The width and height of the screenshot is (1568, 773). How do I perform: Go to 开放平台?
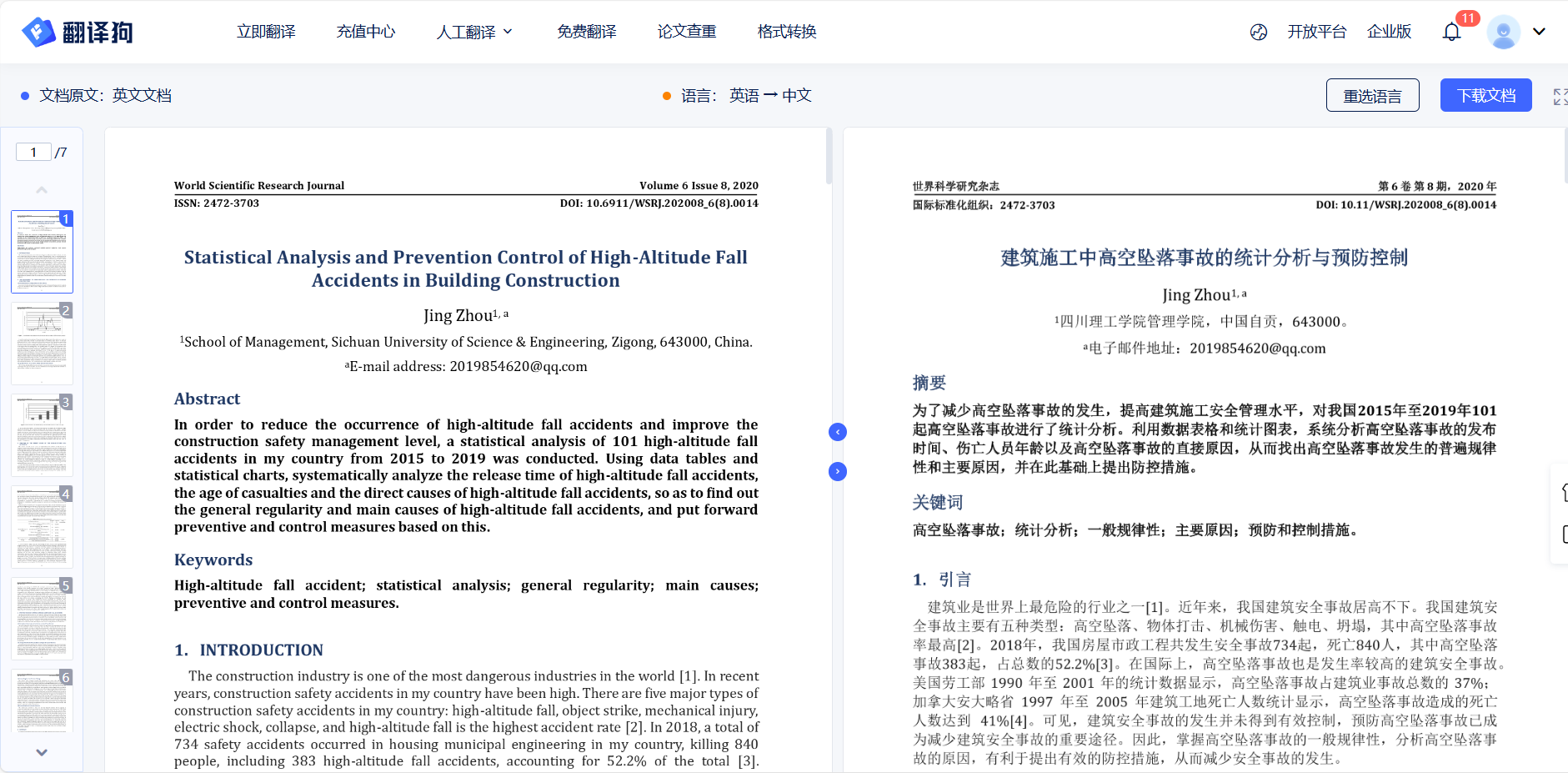[1317, 32]
